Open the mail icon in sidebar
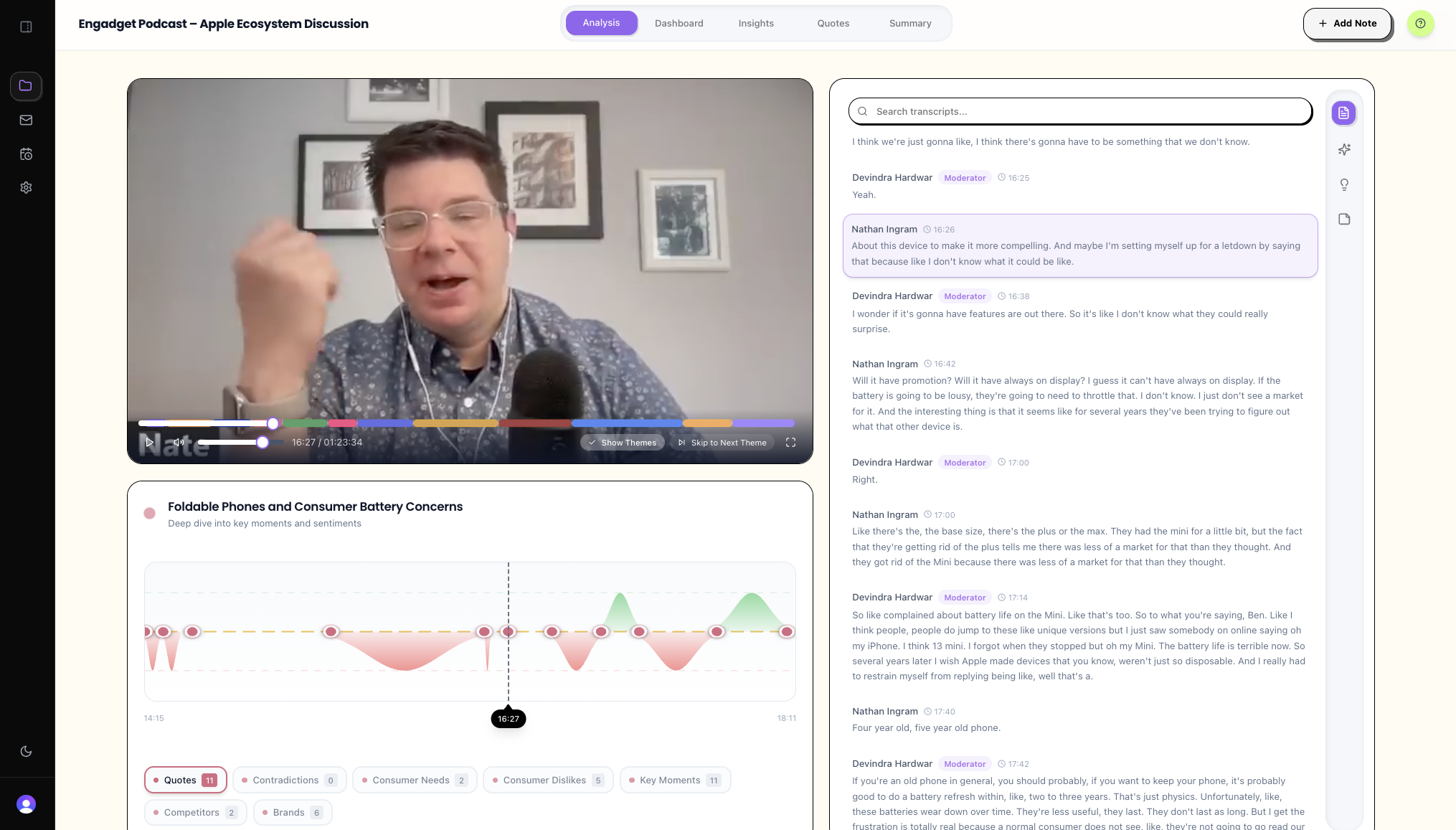The width and height of the screenshot is (1456, 830). click(x=26, y=120)
